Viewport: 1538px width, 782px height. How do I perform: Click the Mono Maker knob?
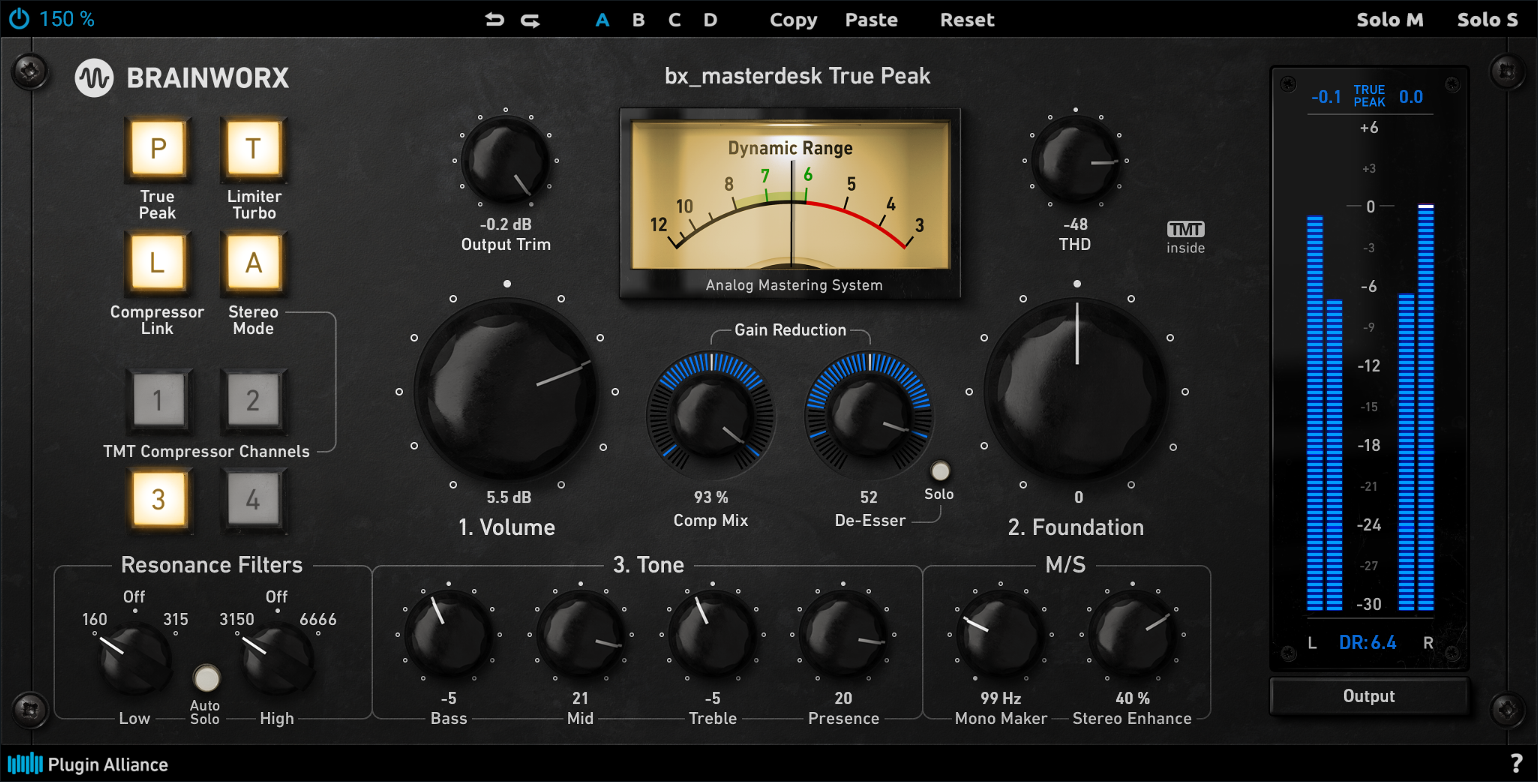pyautogui.click(x=1001, y=634)
